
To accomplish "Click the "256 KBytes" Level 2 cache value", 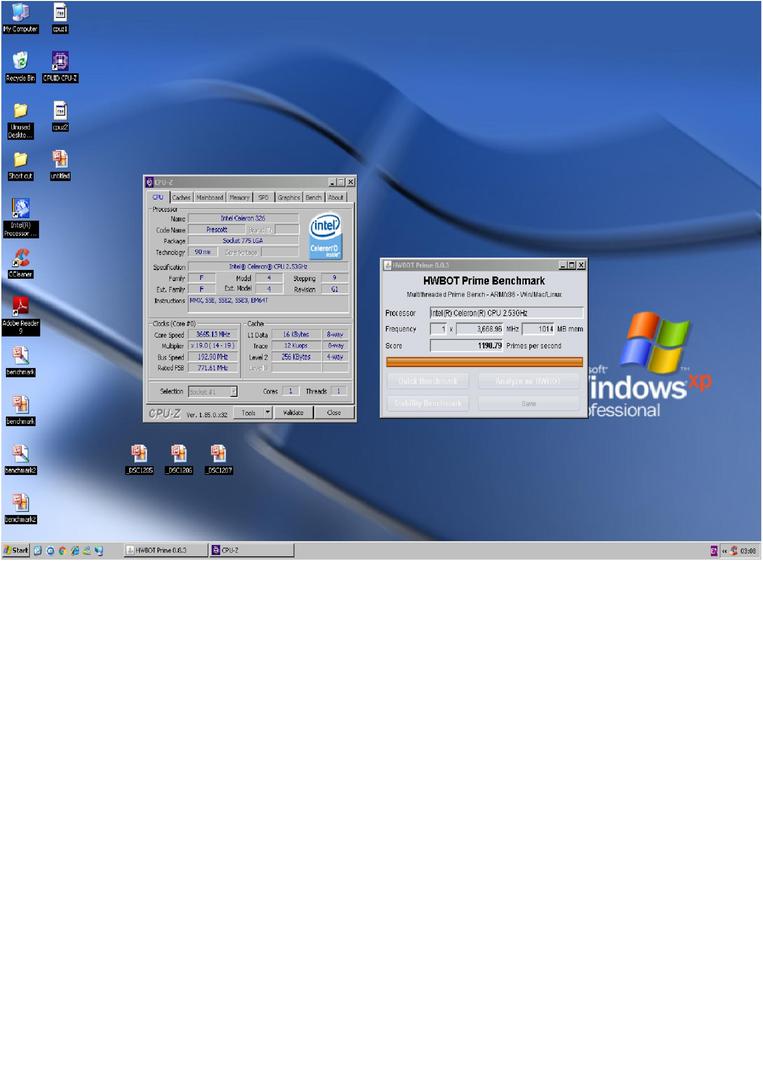I will point(296,357).
